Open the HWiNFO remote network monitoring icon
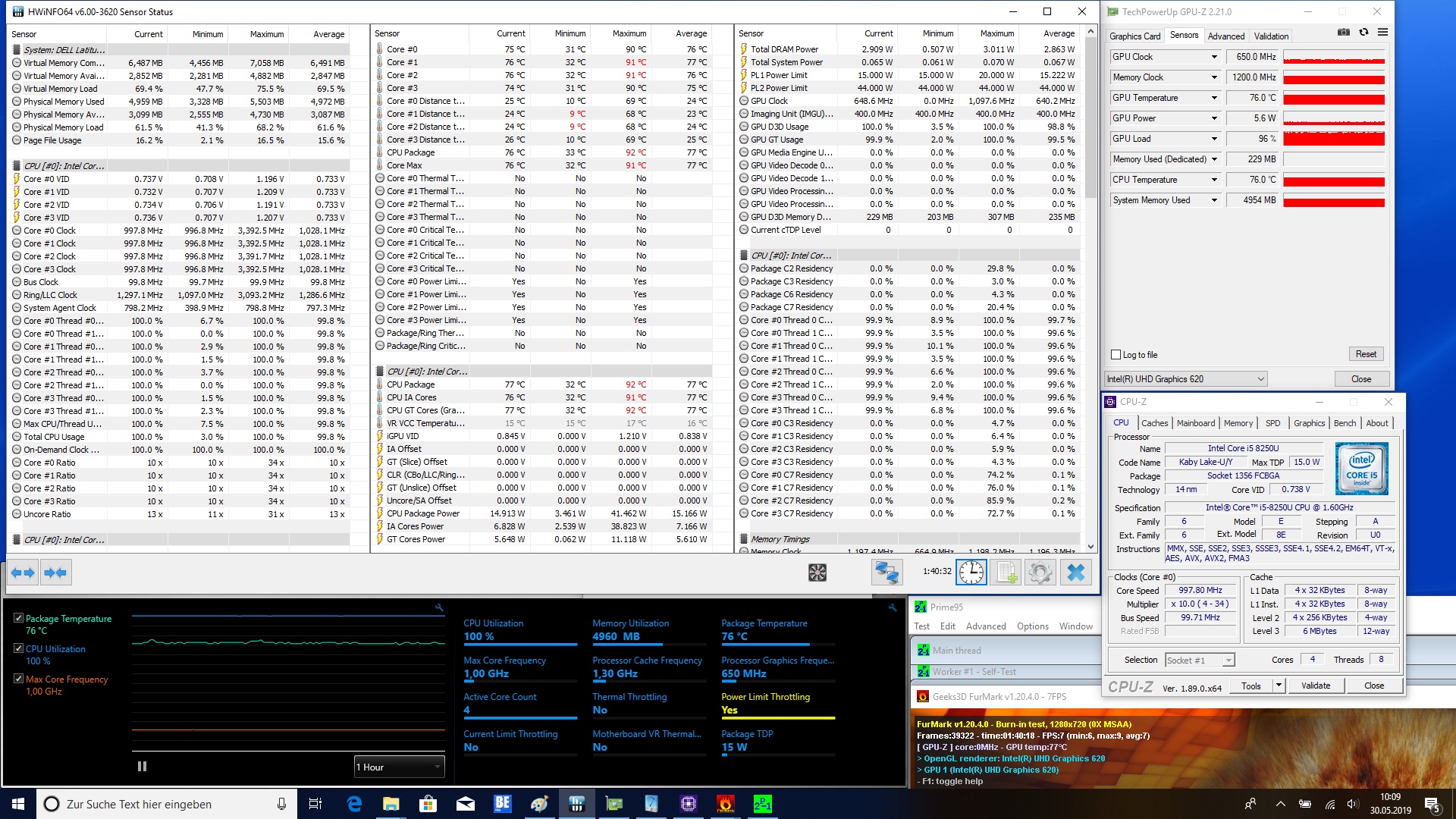Screen dimensions: 1456x819 [x=886, y=573]
